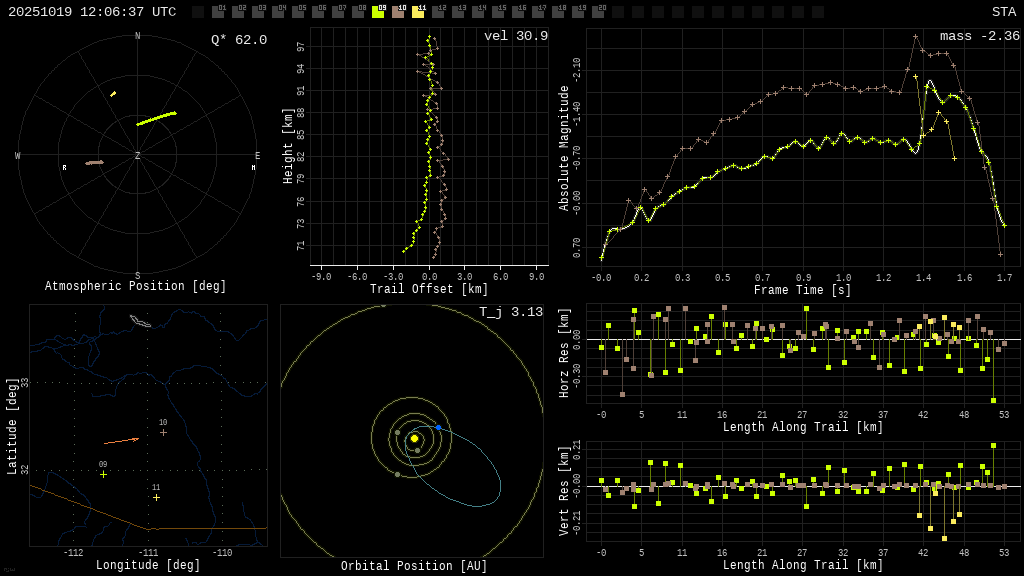Select the brown station 10 indicator box
Image resolution: width=1024 pixels, height=576 pixels.
398,12
